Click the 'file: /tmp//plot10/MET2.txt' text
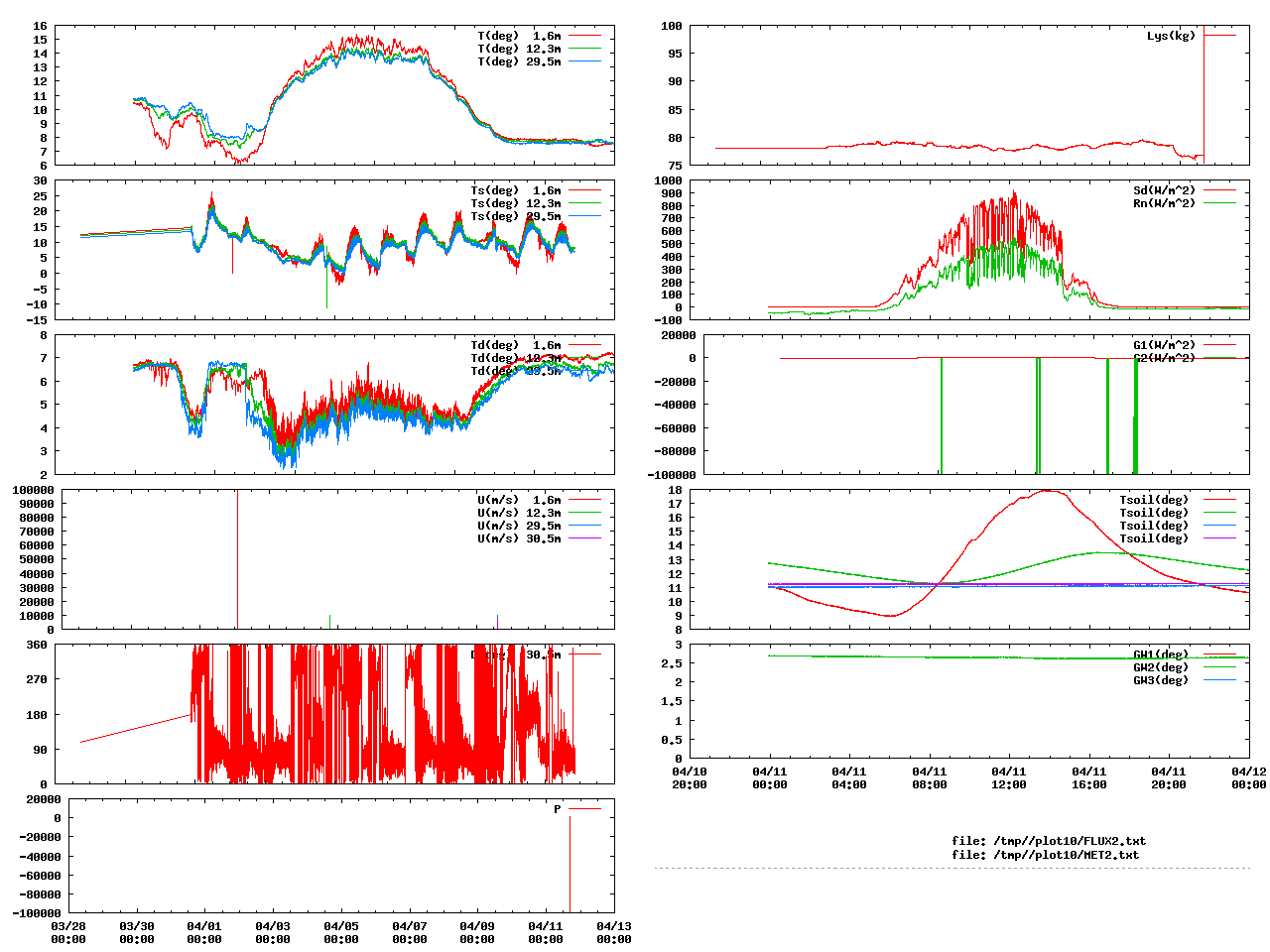Image resolution: width=1270 pixels, height=952 pixels. pyautogui.click(x=1046, y=854)
